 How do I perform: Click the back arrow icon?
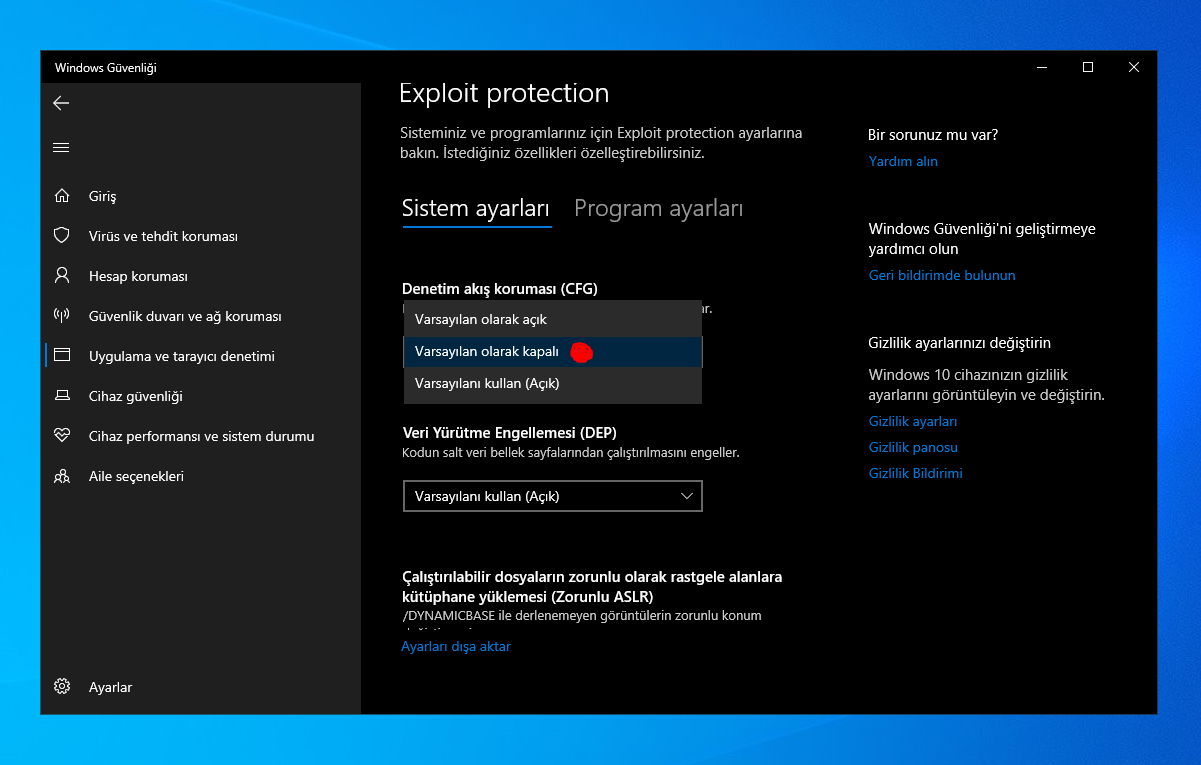[61, 103]
